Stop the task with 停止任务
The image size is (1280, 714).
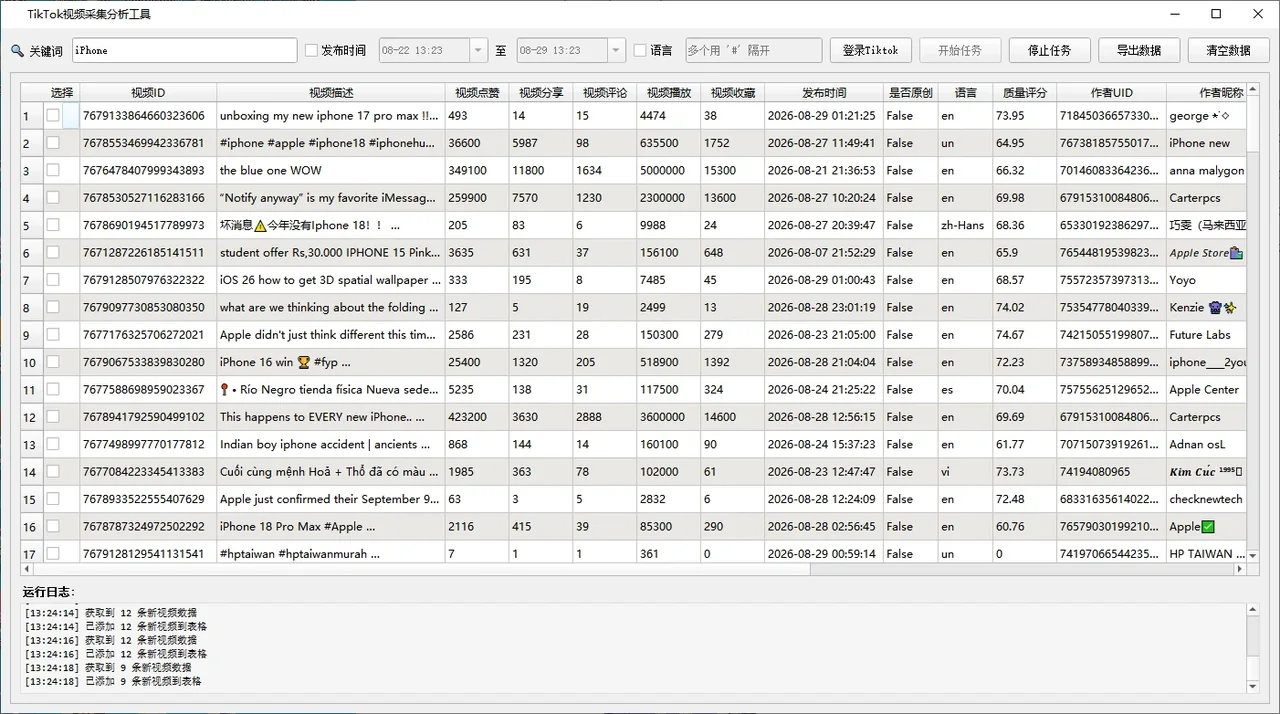point(1049,51)
